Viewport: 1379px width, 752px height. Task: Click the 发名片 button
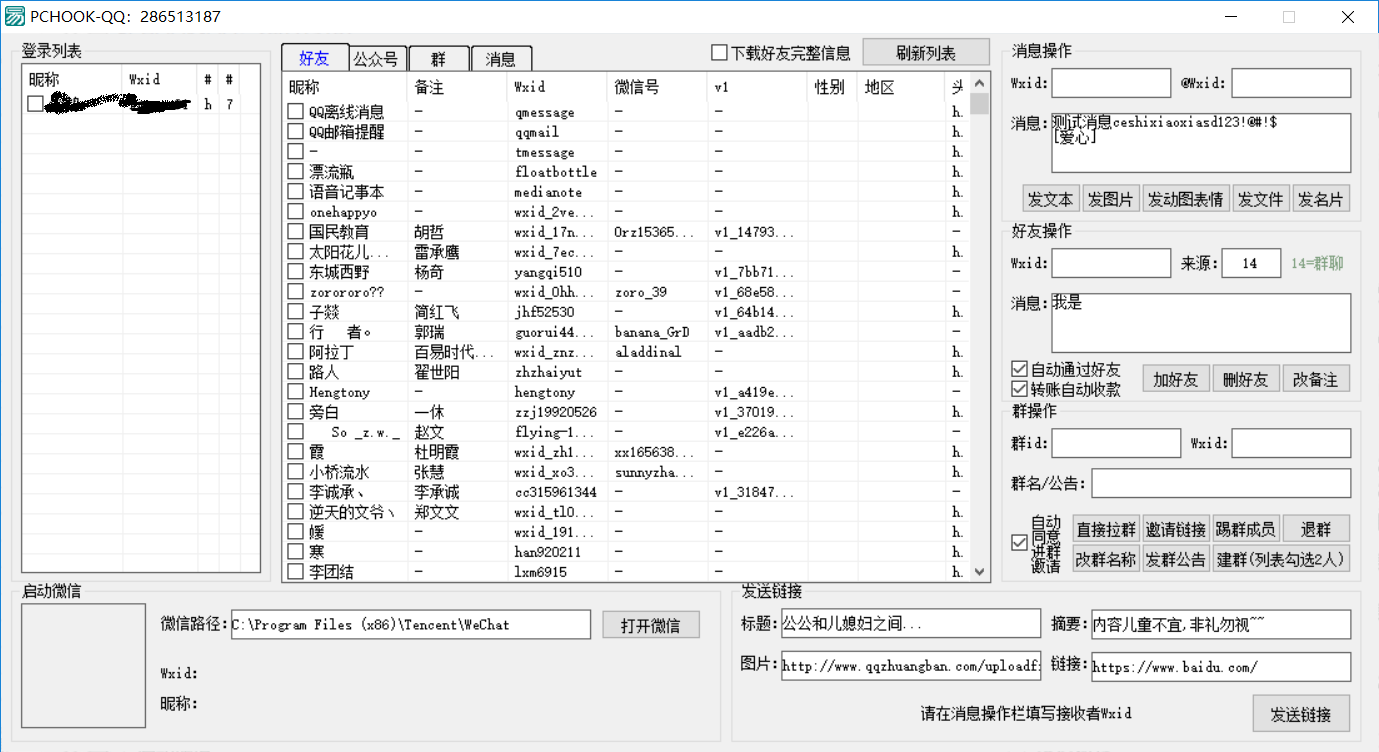point(1321,199)
